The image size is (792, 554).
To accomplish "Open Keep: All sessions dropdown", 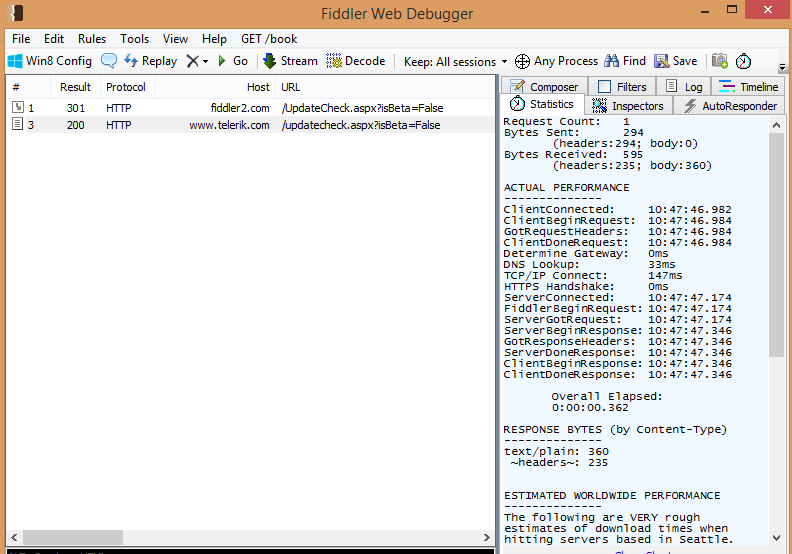I will coord(455,62).
